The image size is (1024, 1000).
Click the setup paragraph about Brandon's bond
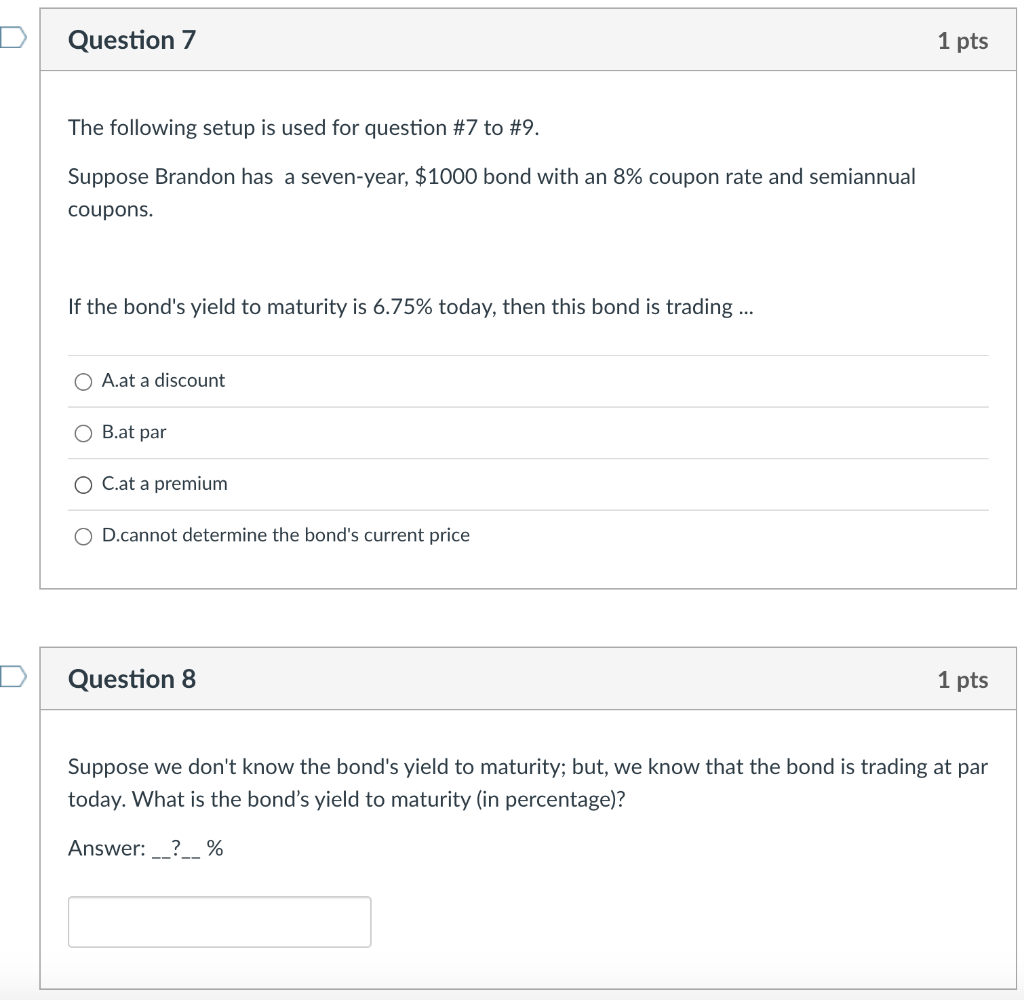tap(490, 192)
